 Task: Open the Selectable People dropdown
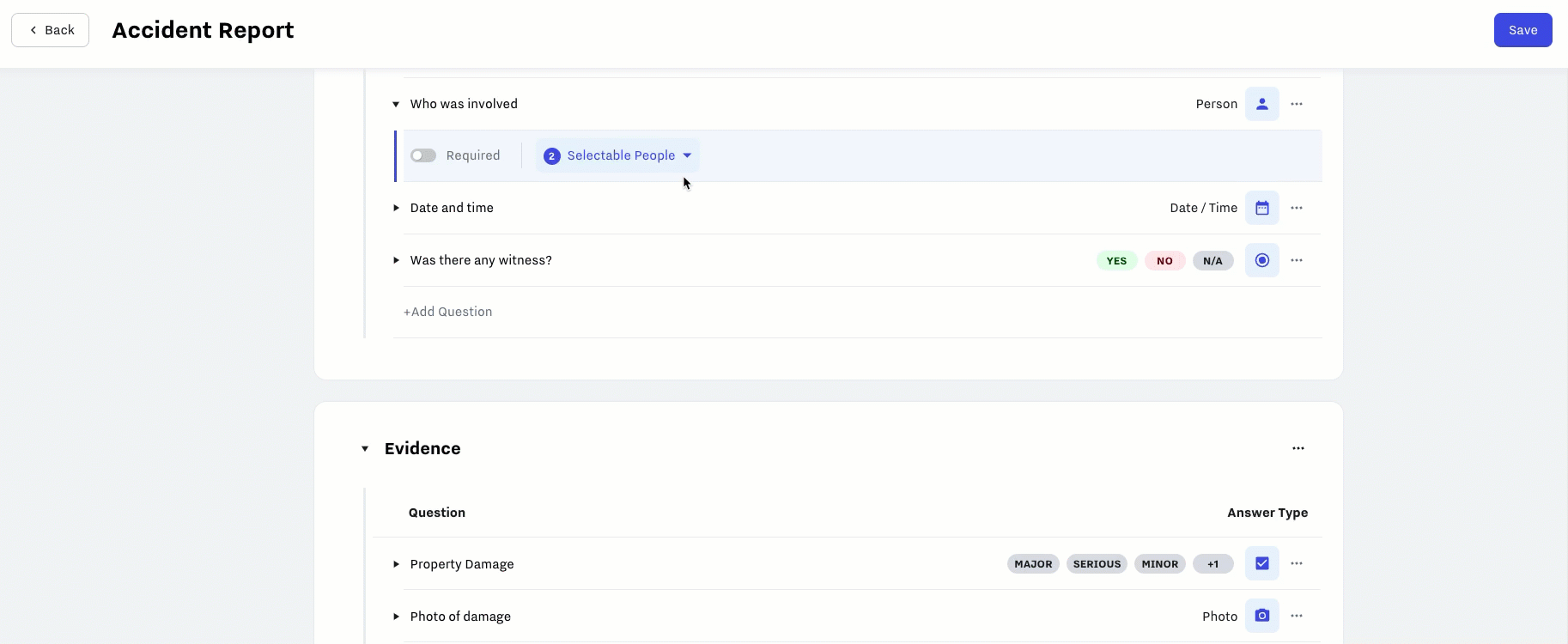618,155
